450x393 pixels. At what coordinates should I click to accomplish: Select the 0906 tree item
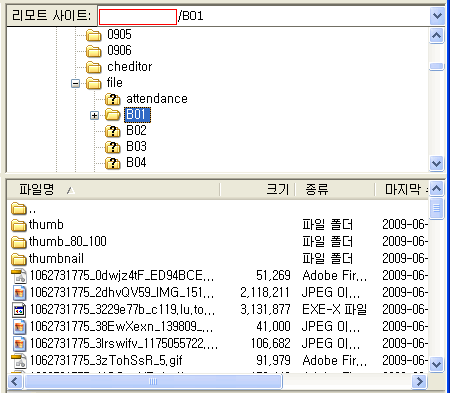click(119, 51)
